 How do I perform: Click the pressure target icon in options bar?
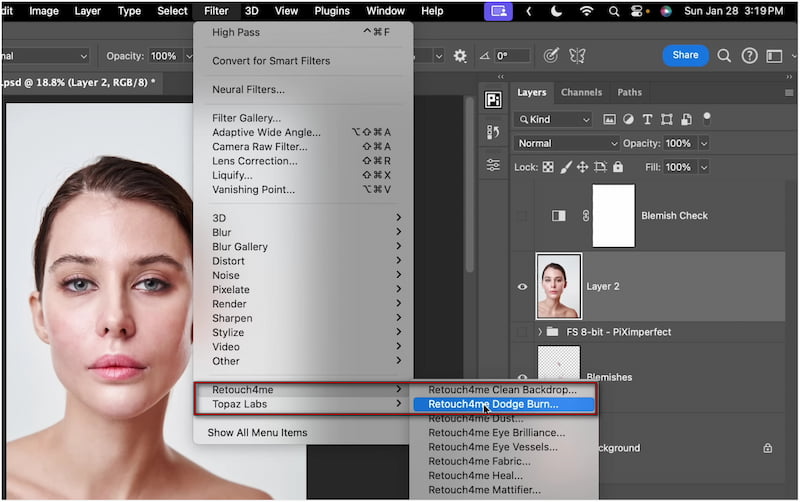point(550,56)
